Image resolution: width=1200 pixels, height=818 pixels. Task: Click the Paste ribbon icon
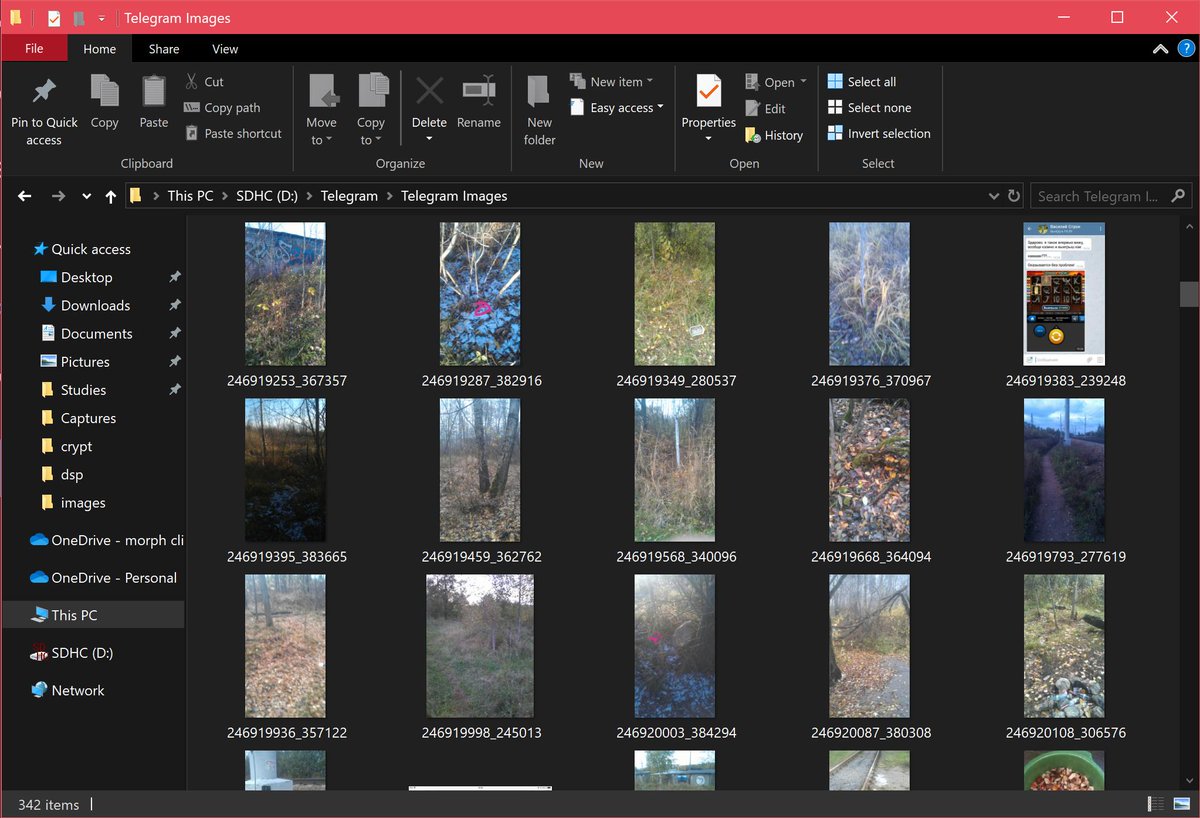(154, 91)
